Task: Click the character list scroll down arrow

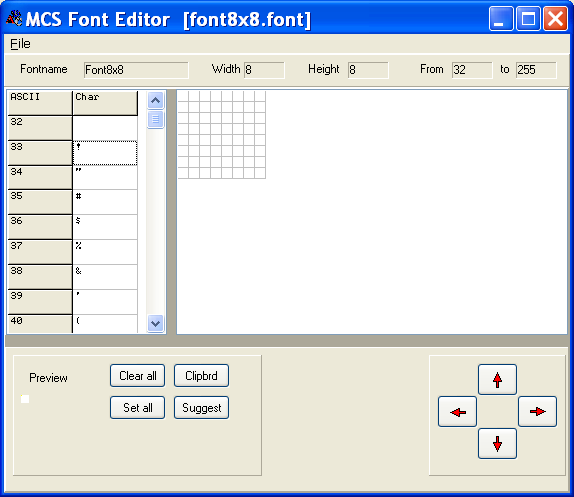Action: coord(156,324)
